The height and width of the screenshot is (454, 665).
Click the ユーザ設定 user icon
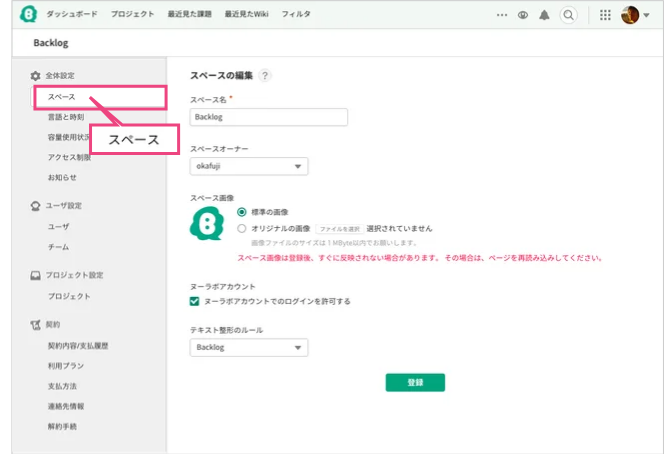[35, 206]
